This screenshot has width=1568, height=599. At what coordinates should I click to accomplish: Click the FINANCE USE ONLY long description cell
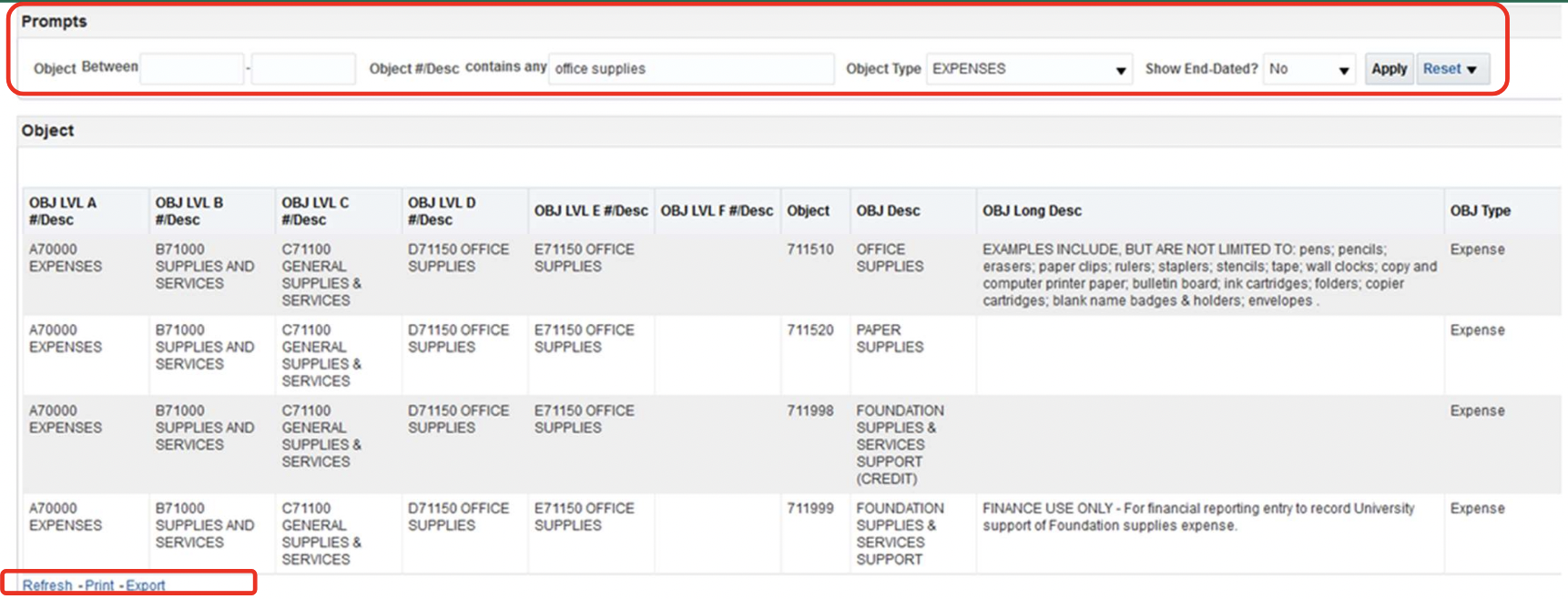click(1197, 517)
